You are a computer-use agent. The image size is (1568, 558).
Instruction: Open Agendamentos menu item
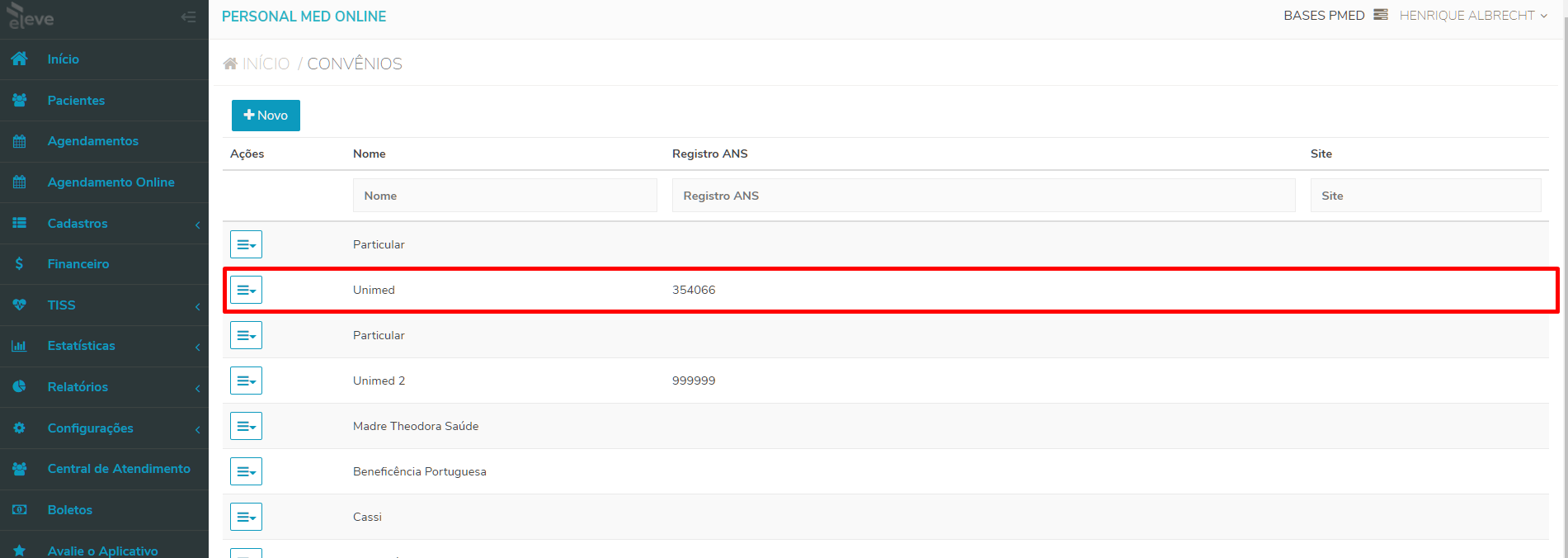click(x=104, y=141)
